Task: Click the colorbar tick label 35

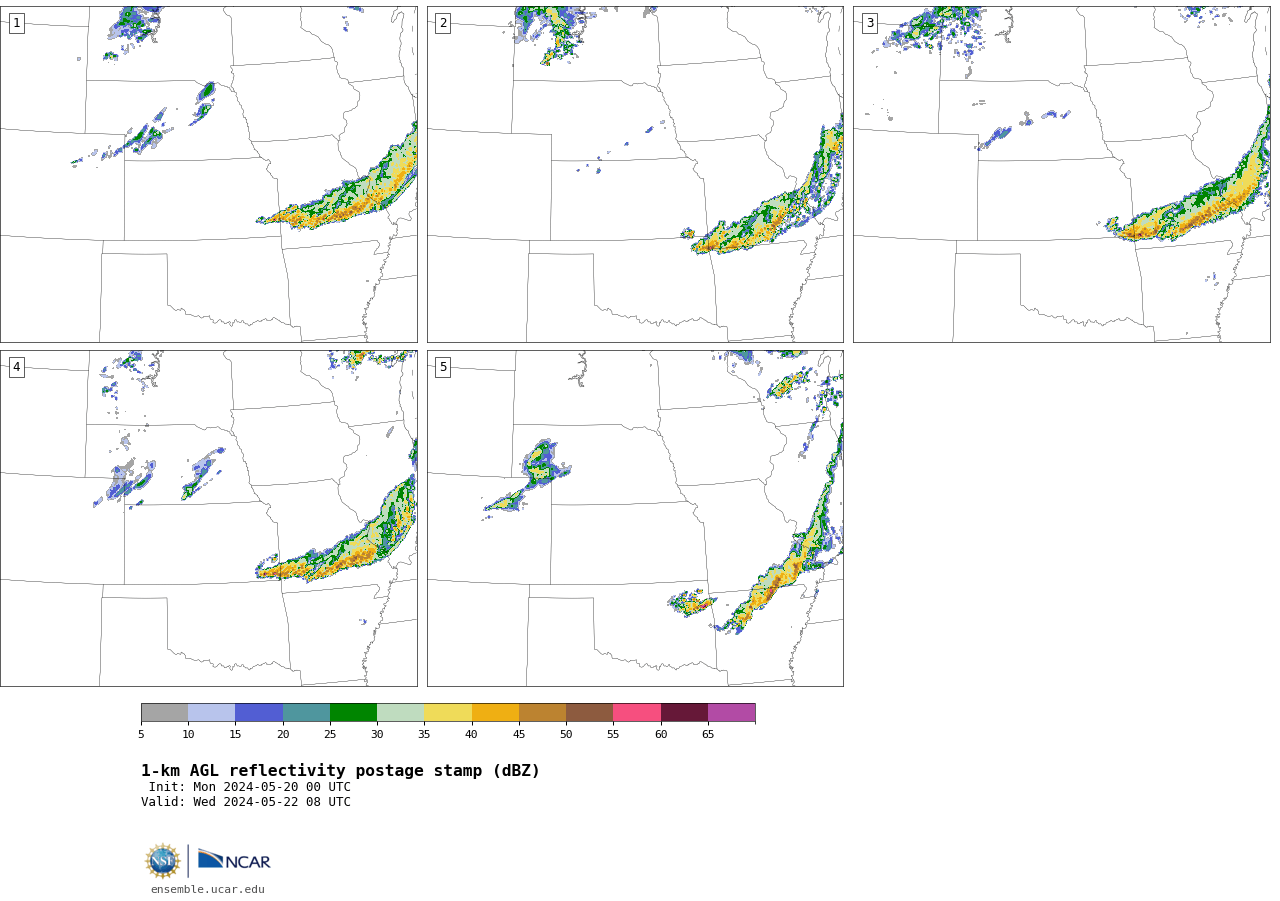Action: click(x=424, y=734)
